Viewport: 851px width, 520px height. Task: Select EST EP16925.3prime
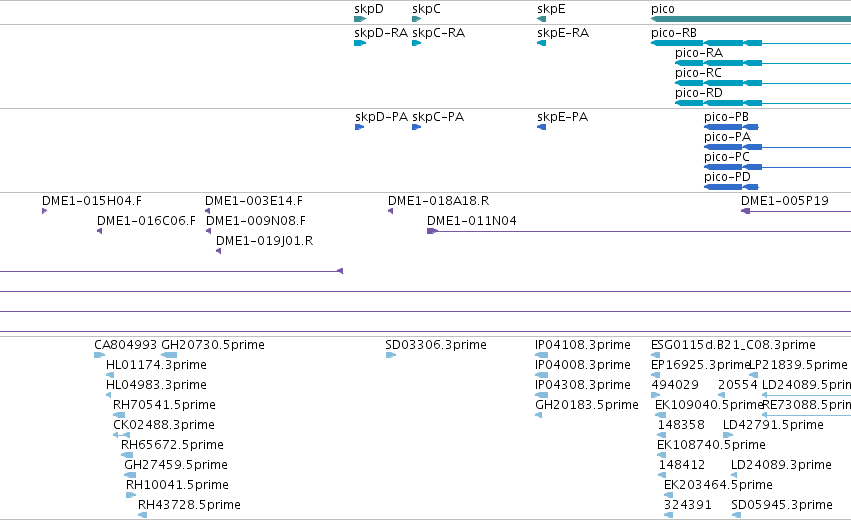coord(700,365)
